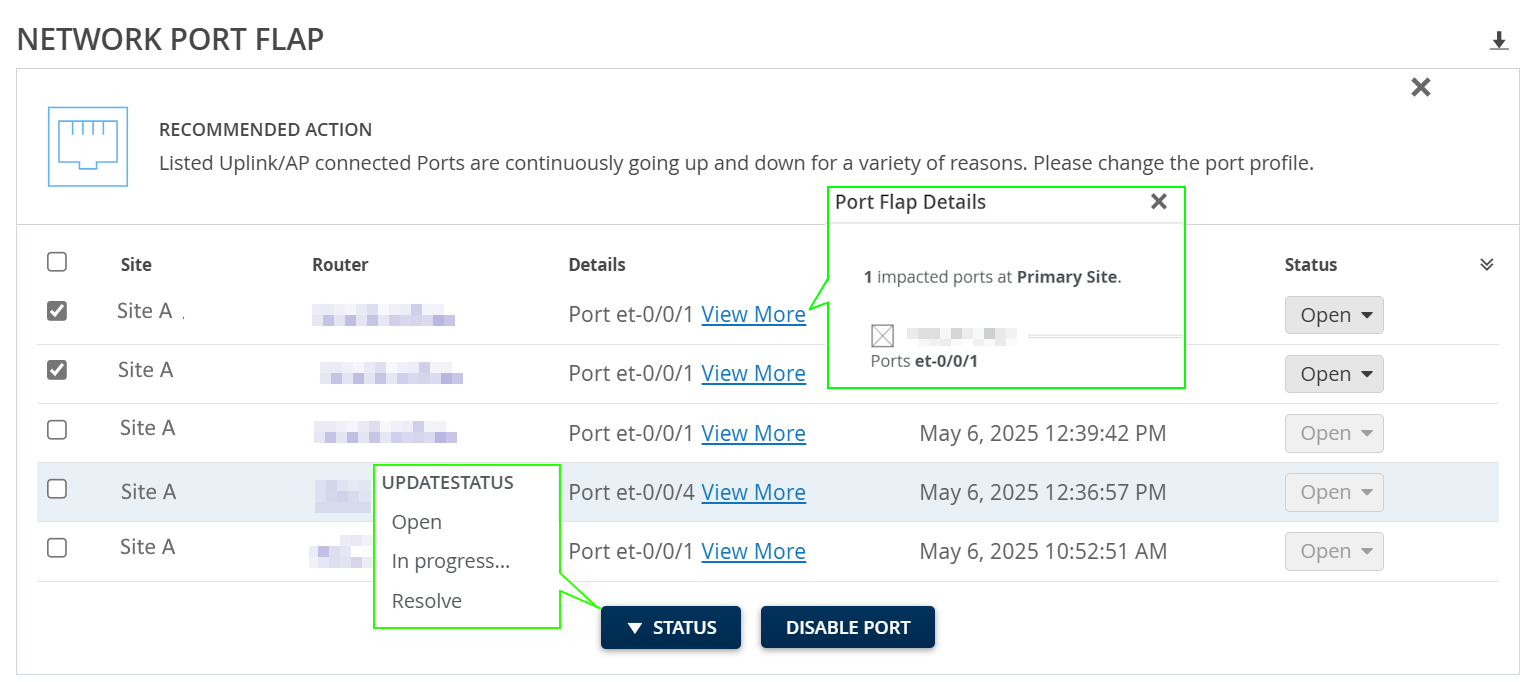Image resolution: width=1526 pixels, height=682 pixels.
Task: Click the STATUS button with triangle arrow
Action: click(670, 628)
